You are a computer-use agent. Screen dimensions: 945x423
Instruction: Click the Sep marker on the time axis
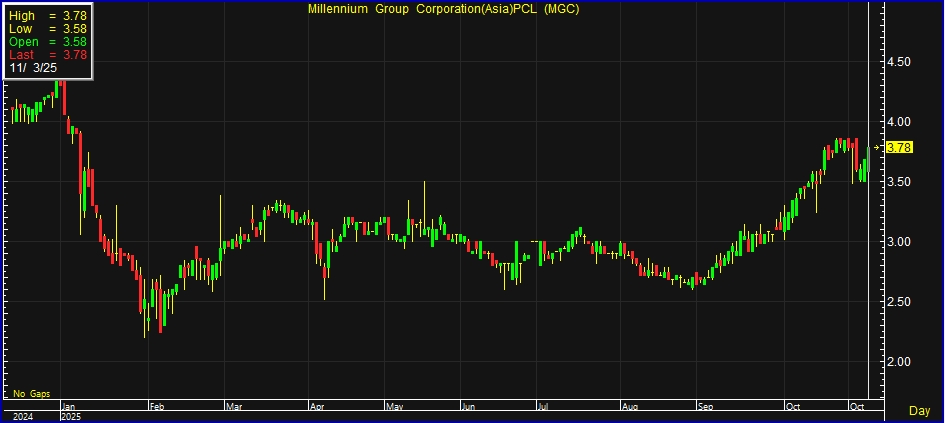click(704, 407)
